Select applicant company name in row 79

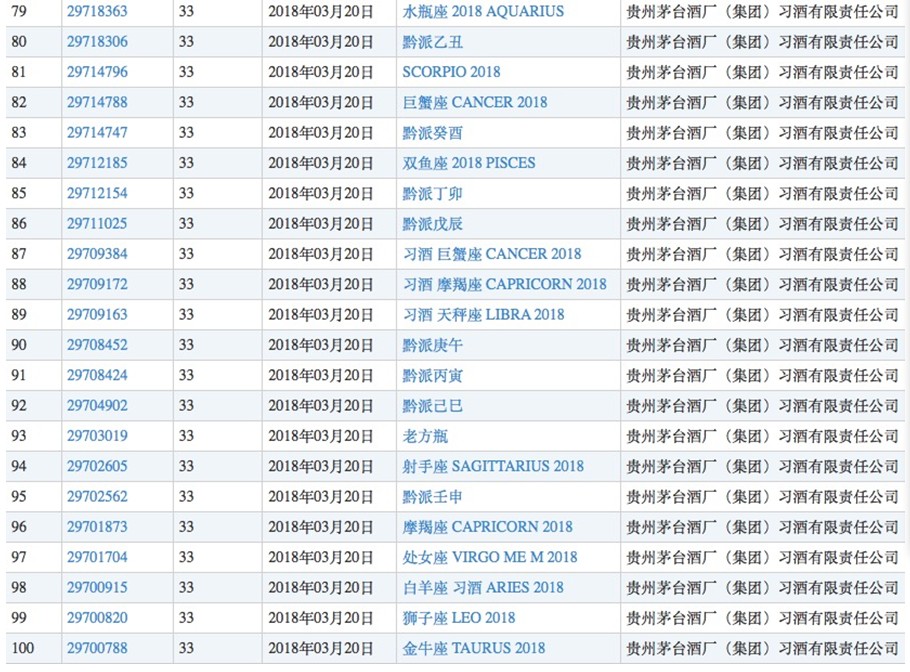point(762,11)
